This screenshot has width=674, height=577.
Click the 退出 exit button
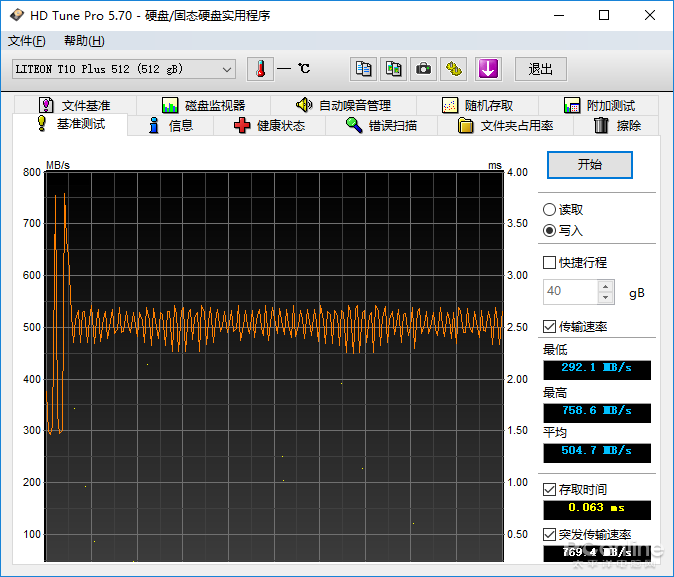[541, 69]
